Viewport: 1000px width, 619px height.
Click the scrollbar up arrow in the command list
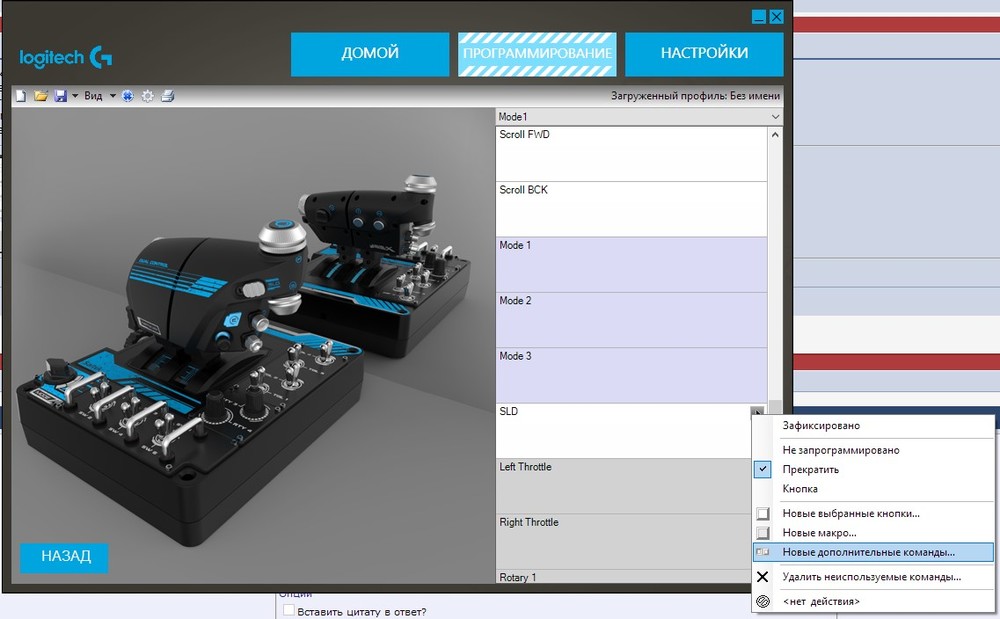click(775, 135)
